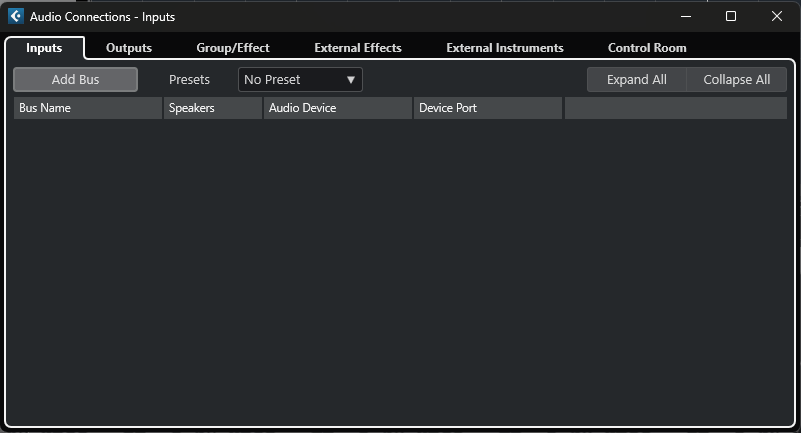Click the empty bus list area
The width and height of the screenshot is (801, 433).
(400, 270)
